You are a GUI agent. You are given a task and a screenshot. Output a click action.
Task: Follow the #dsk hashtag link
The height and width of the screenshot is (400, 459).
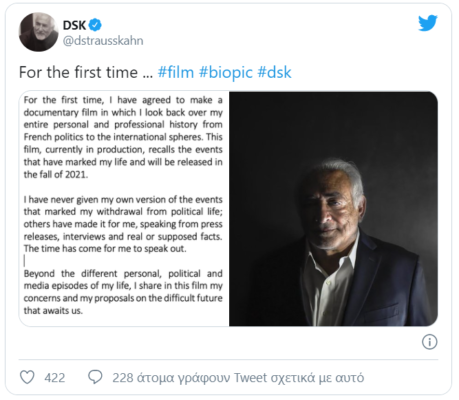pyautogui.click(x=274, y=72)
